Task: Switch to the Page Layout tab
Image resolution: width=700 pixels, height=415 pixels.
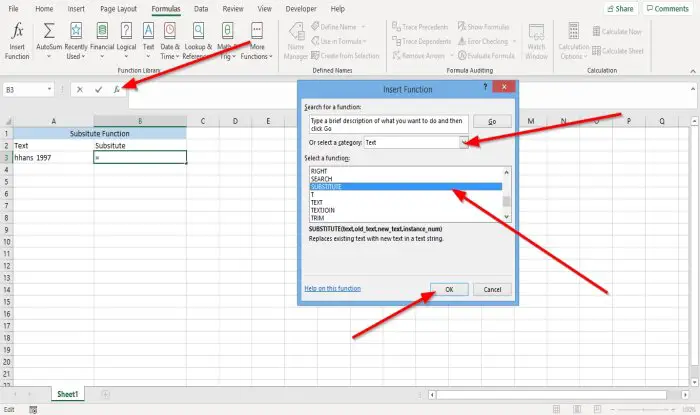Action: tap(118, 8)
